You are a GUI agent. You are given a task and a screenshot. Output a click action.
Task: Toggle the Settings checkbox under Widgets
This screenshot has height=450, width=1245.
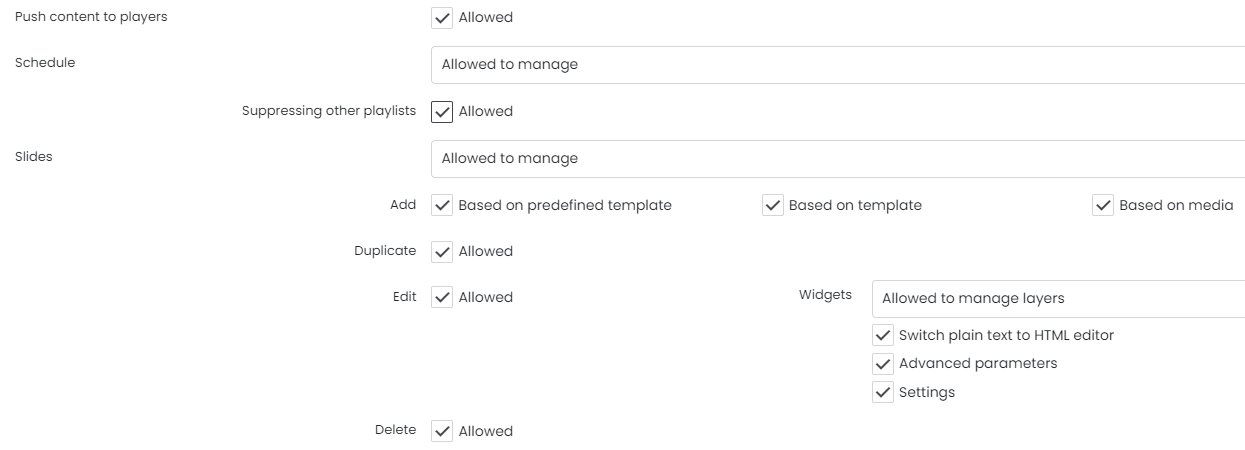tap(883, 393)
